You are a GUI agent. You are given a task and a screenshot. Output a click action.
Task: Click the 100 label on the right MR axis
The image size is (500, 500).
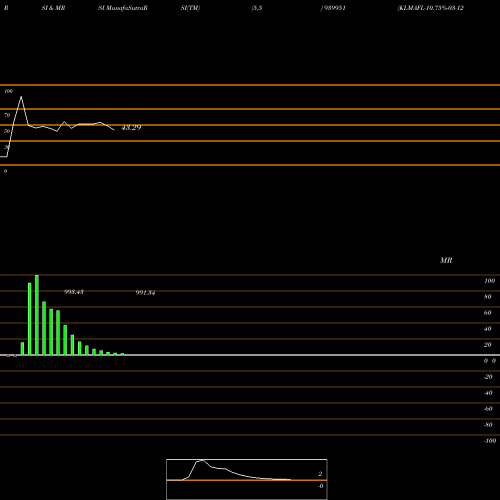point(489,281)
